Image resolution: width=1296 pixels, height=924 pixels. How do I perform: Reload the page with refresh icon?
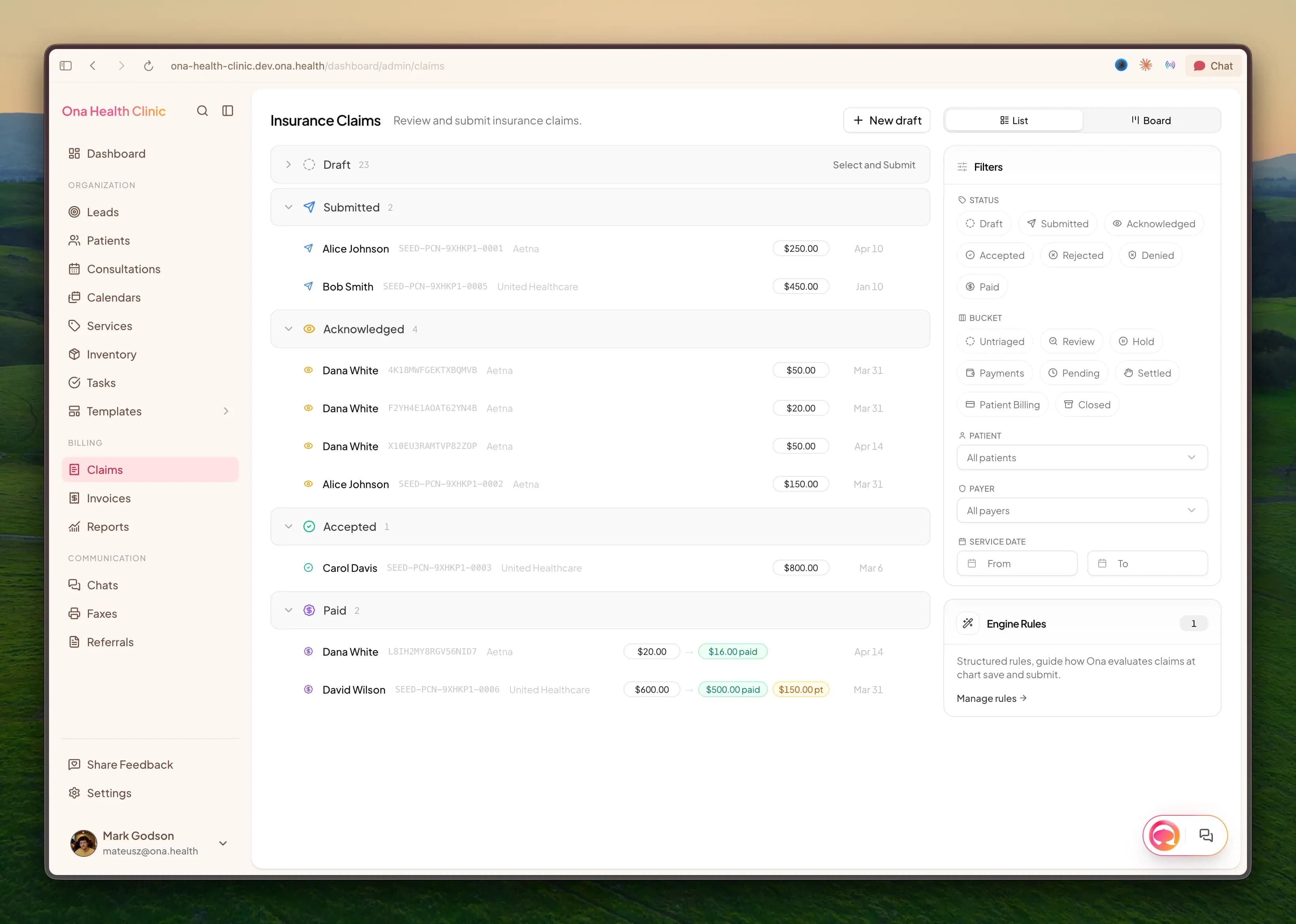(149, 66)
